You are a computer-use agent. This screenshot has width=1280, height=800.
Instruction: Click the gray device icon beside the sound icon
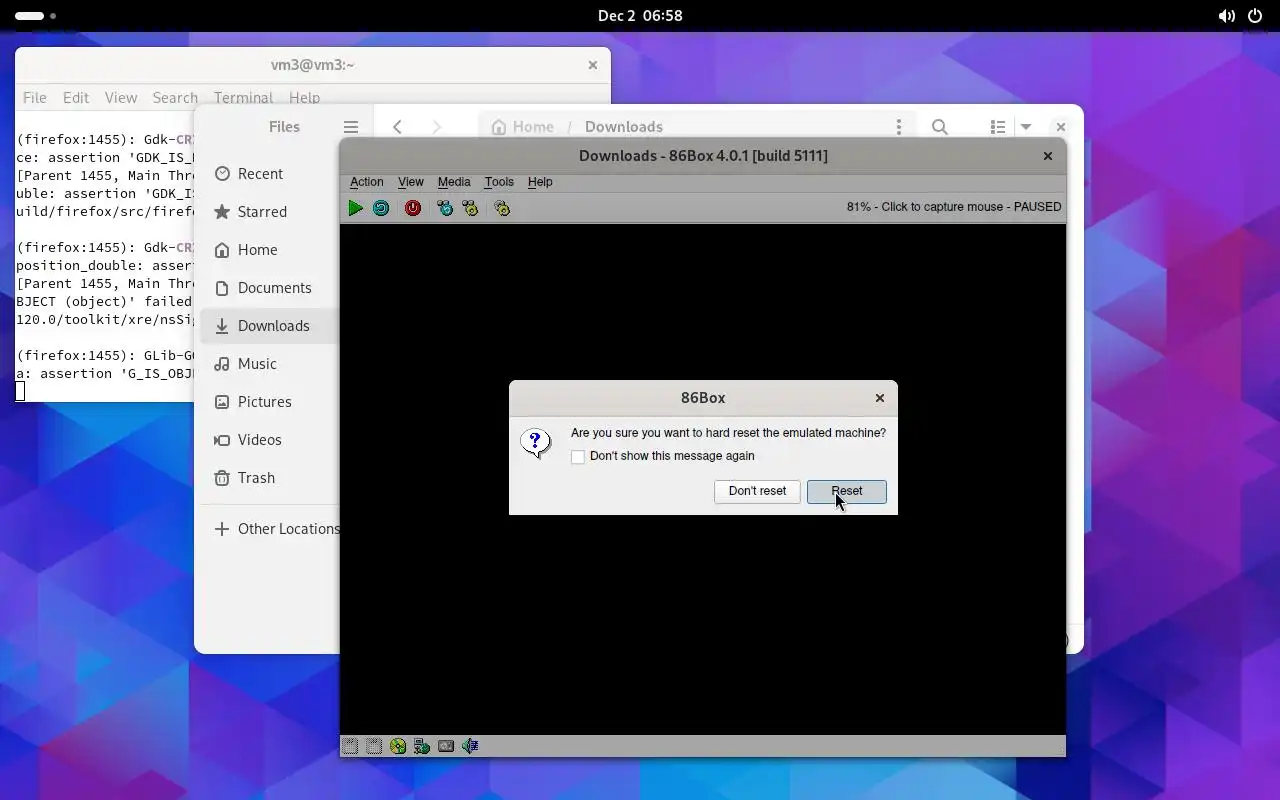tap(446, 746)
